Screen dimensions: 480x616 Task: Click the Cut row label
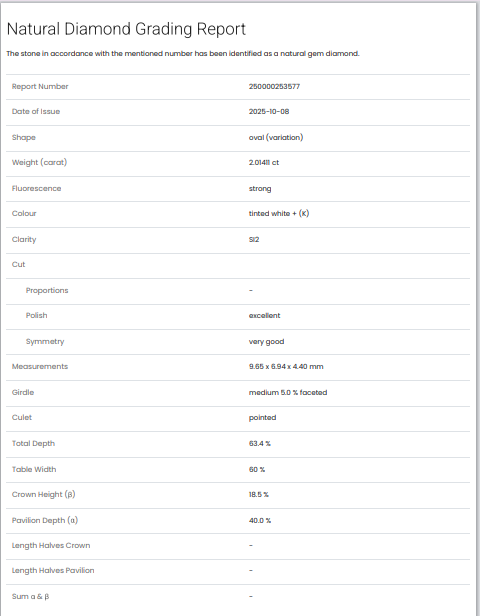coord(18,264)
